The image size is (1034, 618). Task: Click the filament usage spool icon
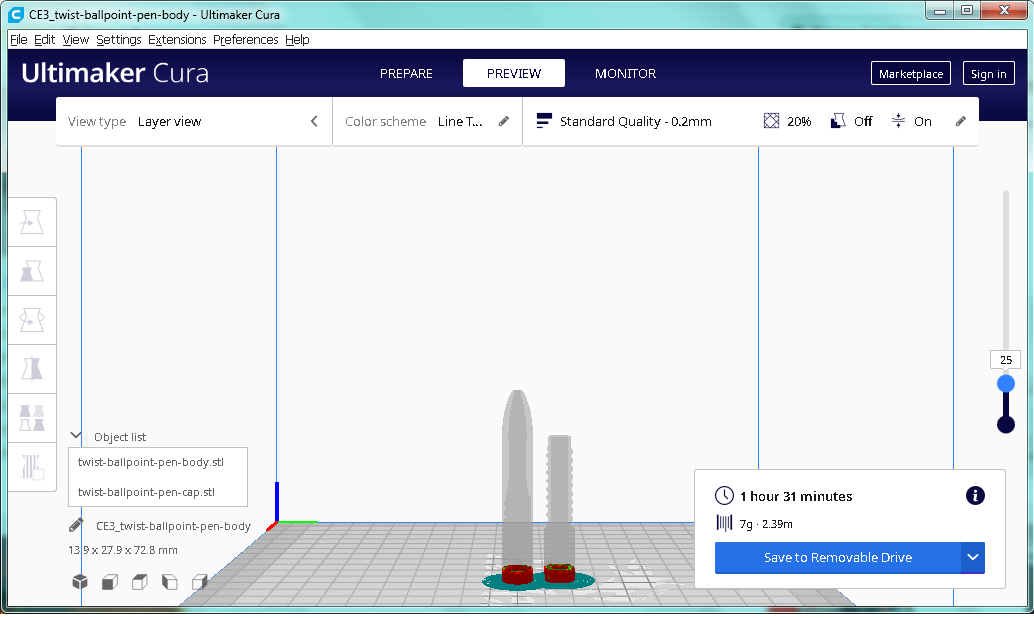[724, 524]
